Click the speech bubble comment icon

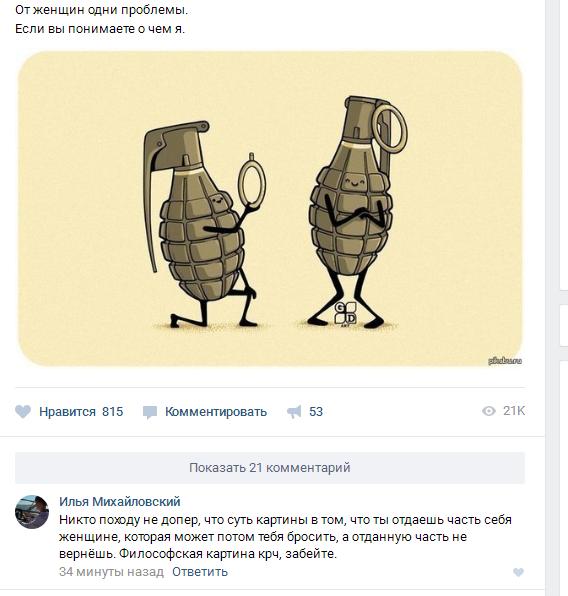[149, 412]
